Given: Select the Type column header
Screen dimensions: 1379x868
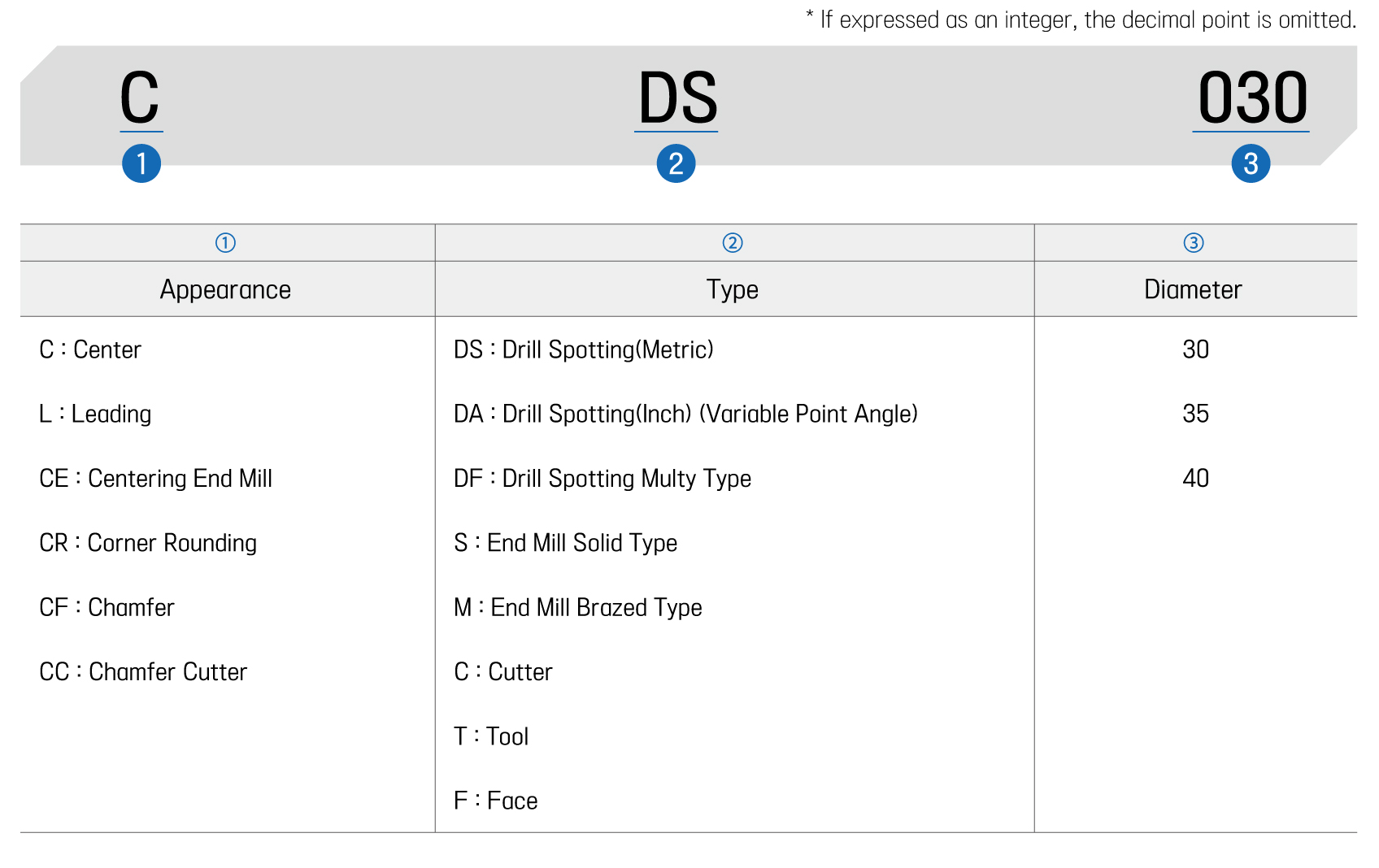Looking at the screenshot, I should (733, 290).
